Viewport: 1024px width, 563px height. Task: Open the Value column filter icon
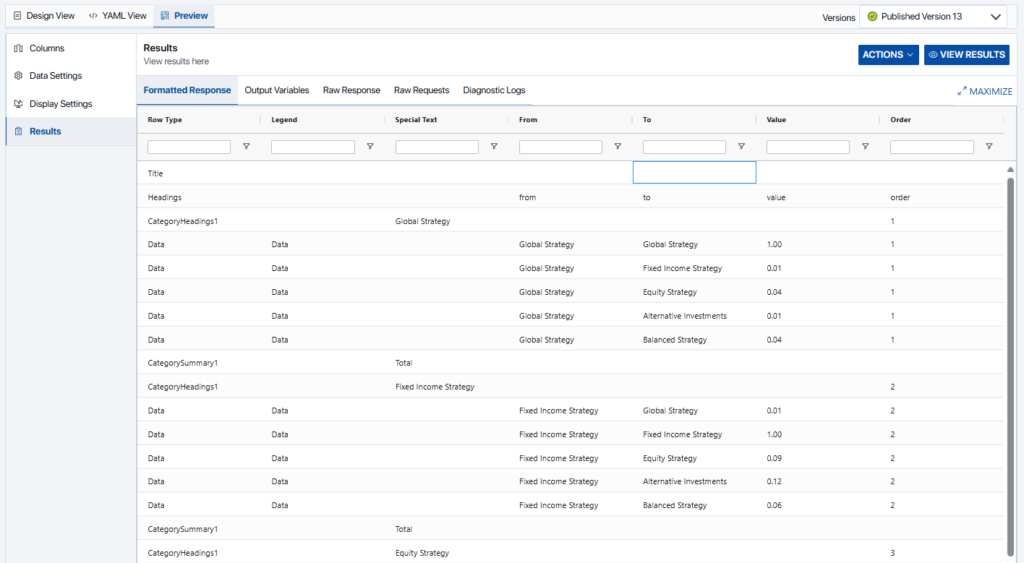[865, 146]
